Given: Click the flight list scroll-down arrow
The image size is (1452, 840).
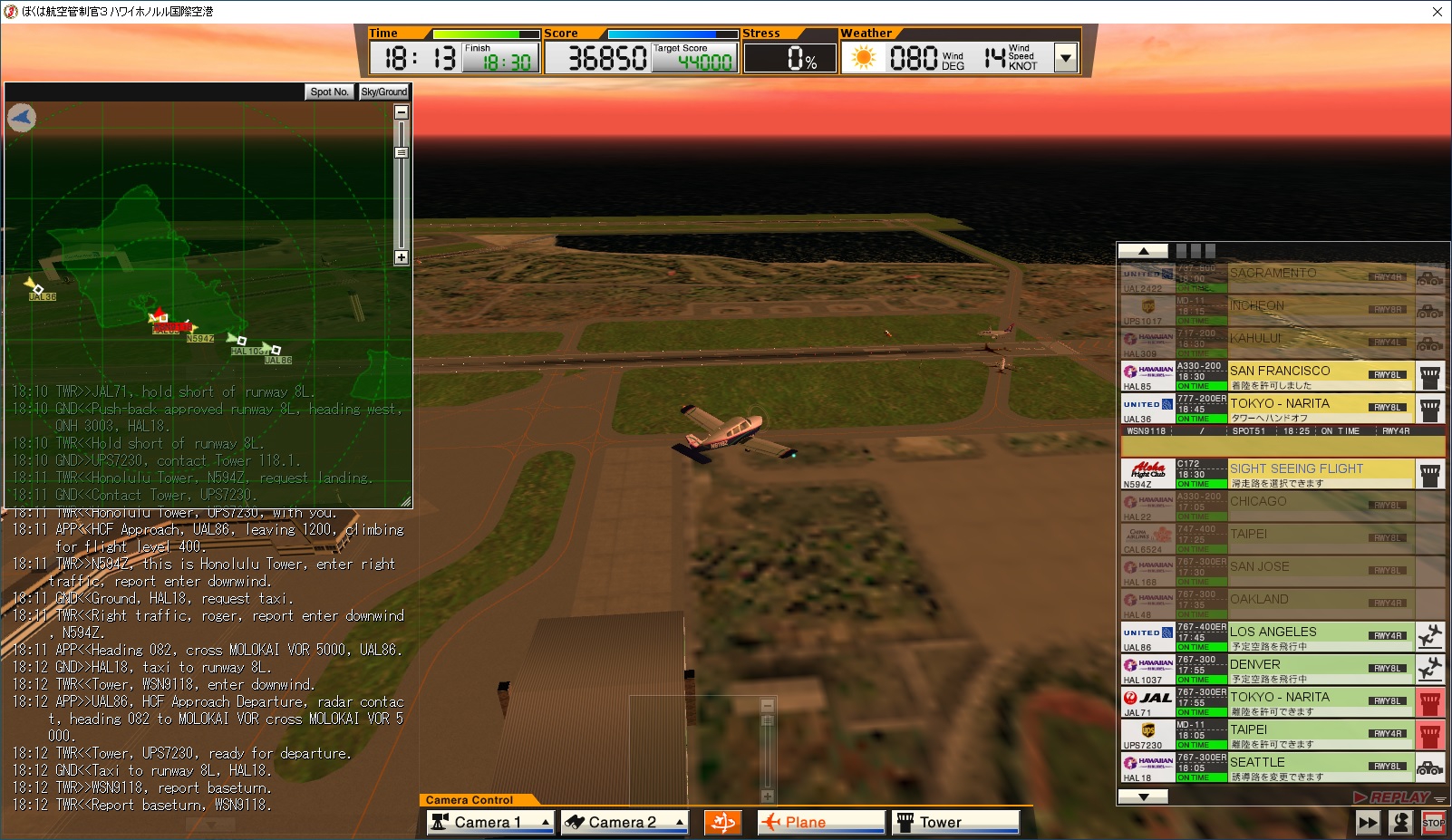Looking at the screenshot, I should tap(1143, 797).
